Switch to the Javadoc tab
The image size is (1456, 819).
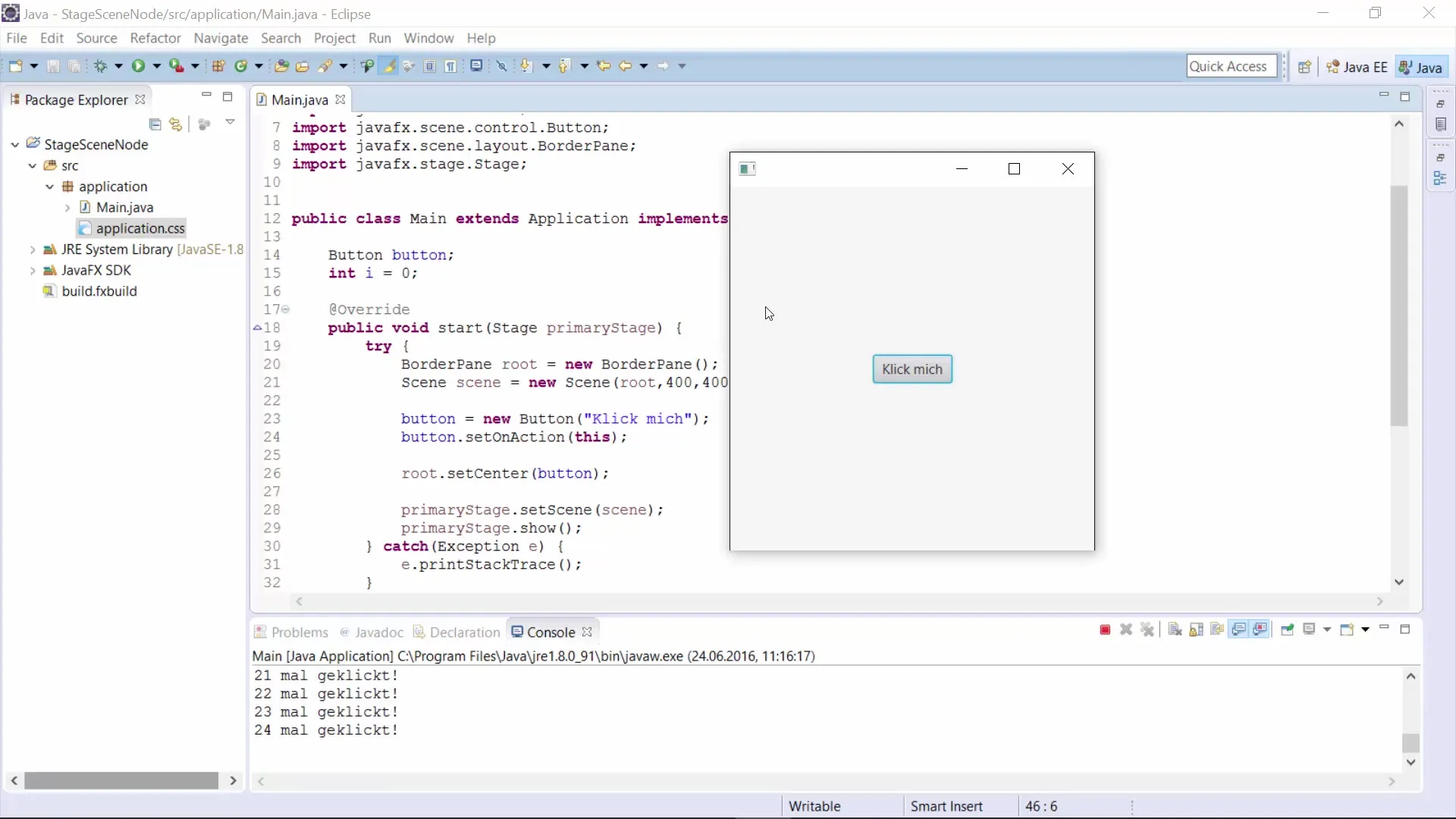372,632
